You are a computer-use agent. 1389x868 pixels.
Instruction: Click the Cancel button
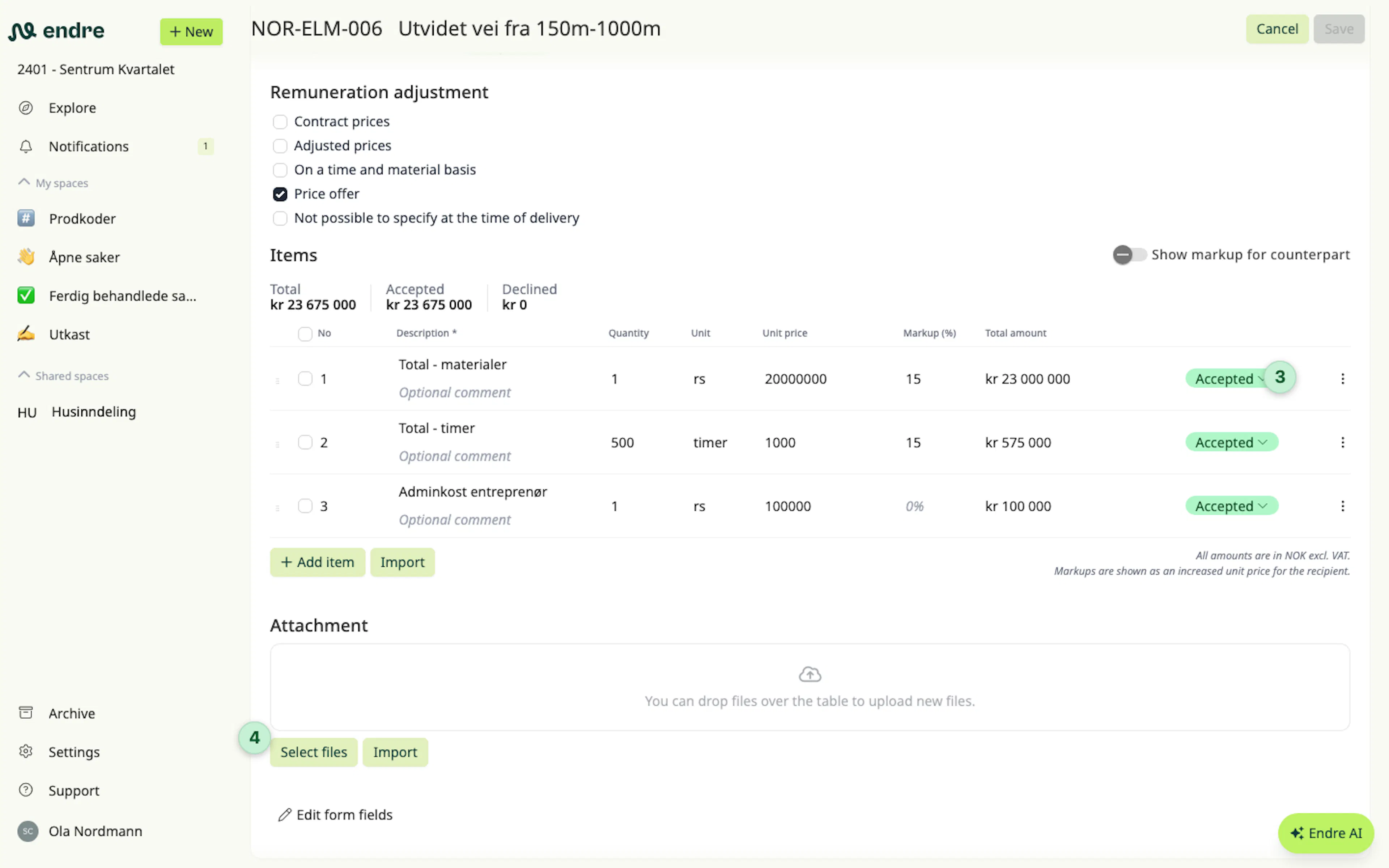1277,29
